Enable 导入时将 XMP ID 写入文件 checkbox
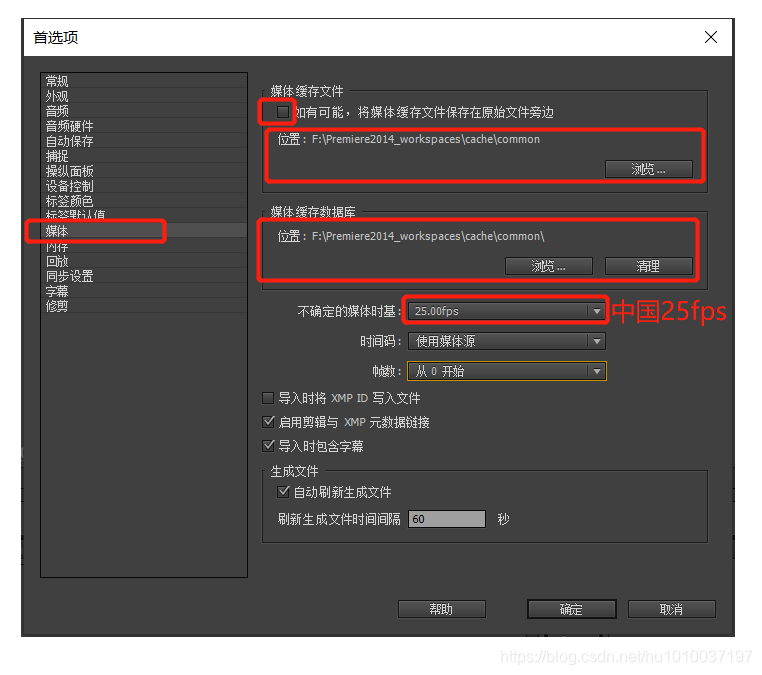This screenshot has height=675, width=762. (x=268, y=398)
